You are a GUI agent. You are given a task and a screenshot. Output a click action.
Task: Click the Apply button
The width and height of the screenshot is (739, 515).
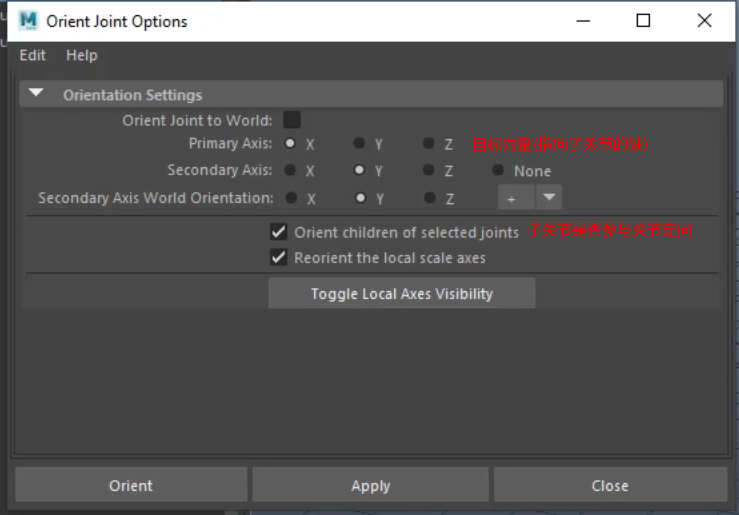(x=370, y=485)
